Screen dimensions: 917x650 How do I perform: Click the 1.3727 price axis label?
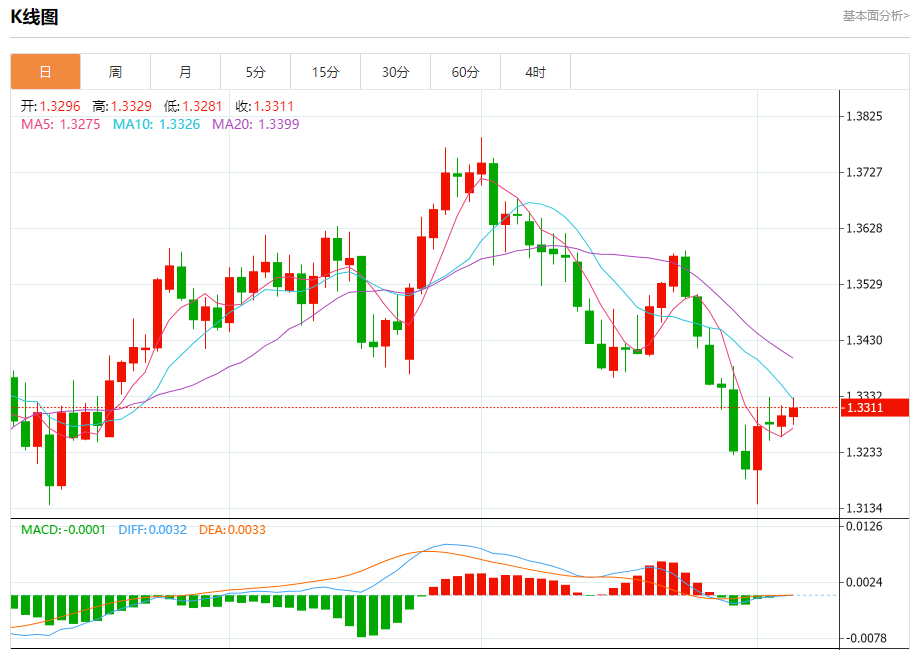pos(864,172)
